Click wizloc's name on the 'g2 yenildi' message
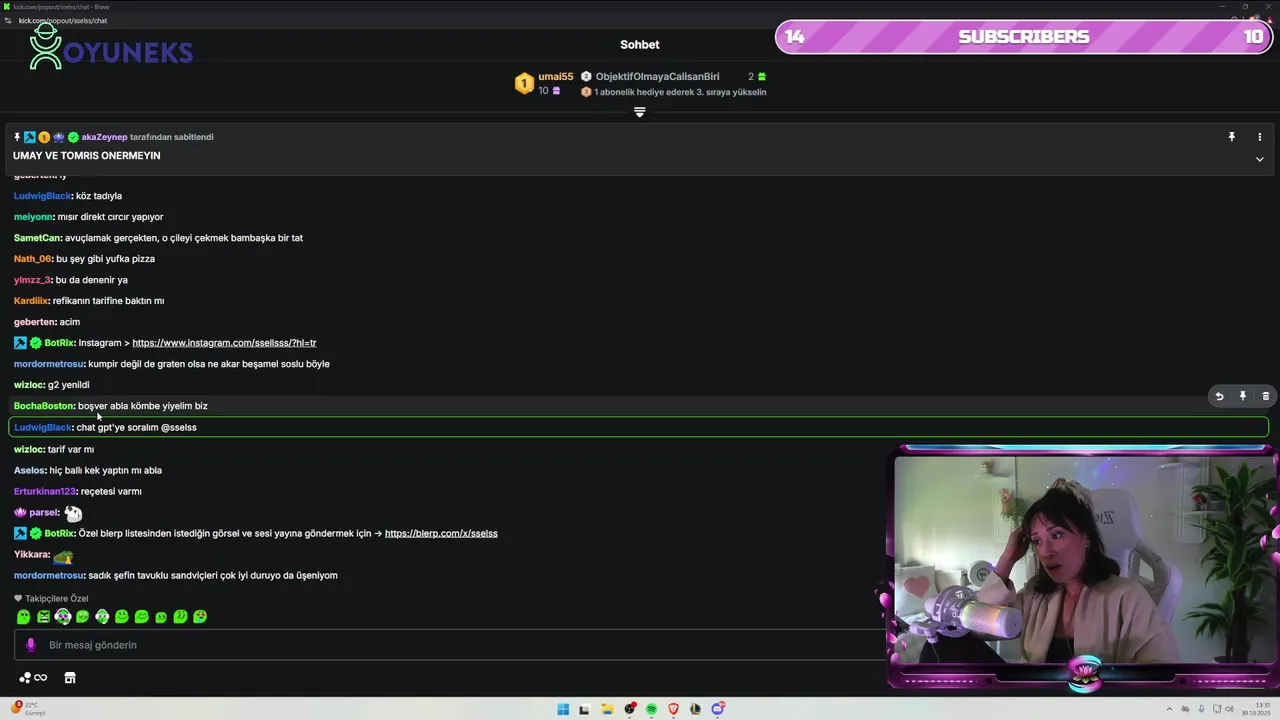 tap(29, 385)
